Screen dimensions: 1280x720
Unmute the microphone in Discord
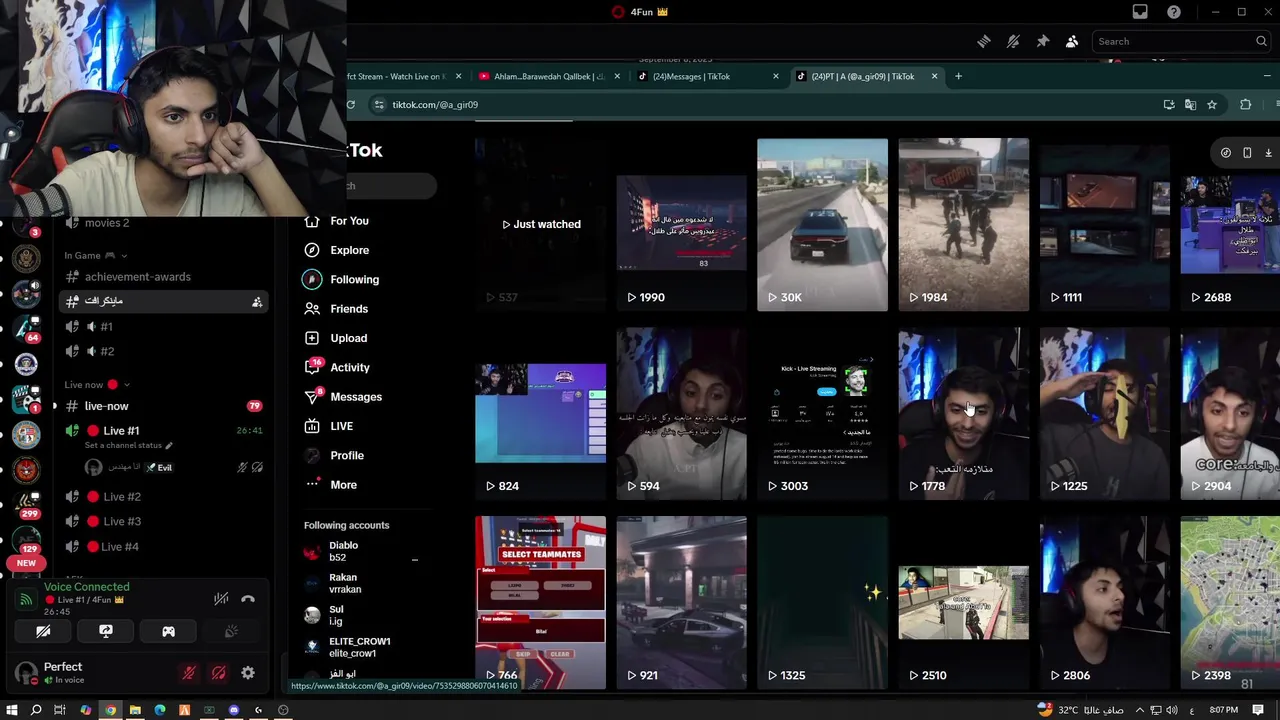189,673
